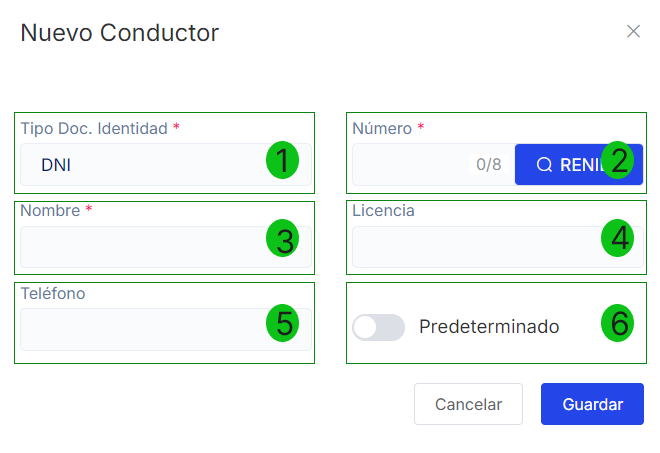This screenshot has height=453, width=660.
Task: Open the Tipo Doc. Identidad dropdown
Action: click(x=140, y=165)
